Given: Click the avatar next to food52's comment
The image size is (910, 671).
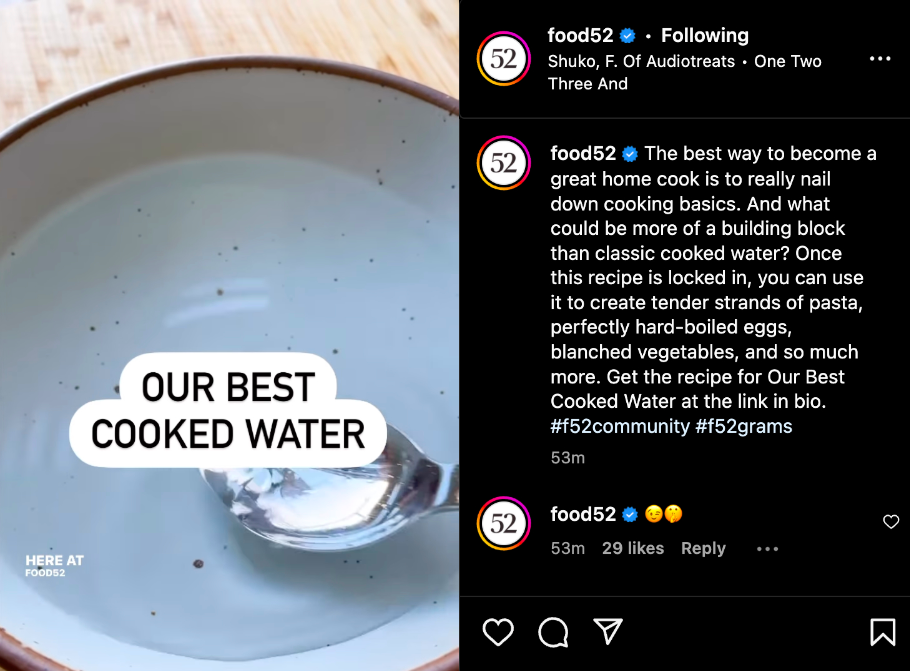Looking at the screenshot, I should coord(503,523).
